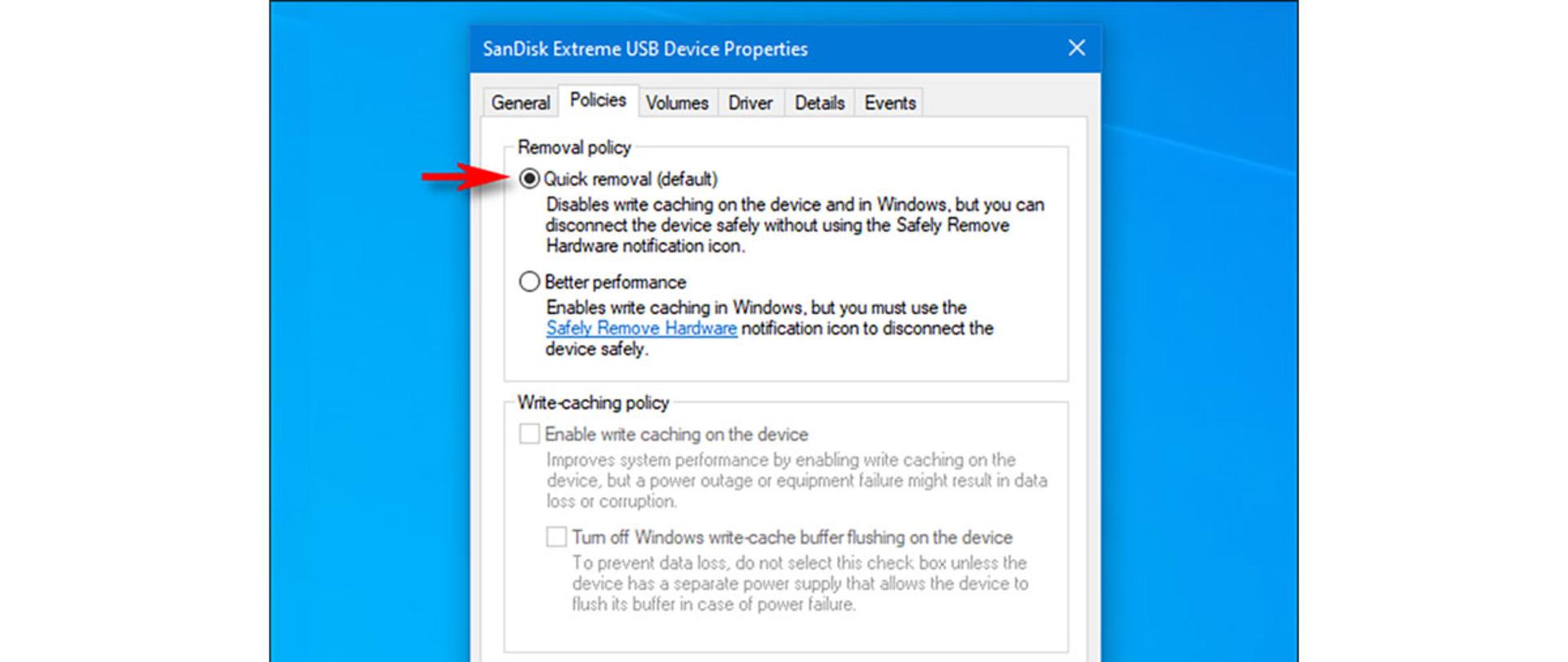Screen dimensions: 1568x662
Task: Show the Details tab
Action: click(819, 103)
